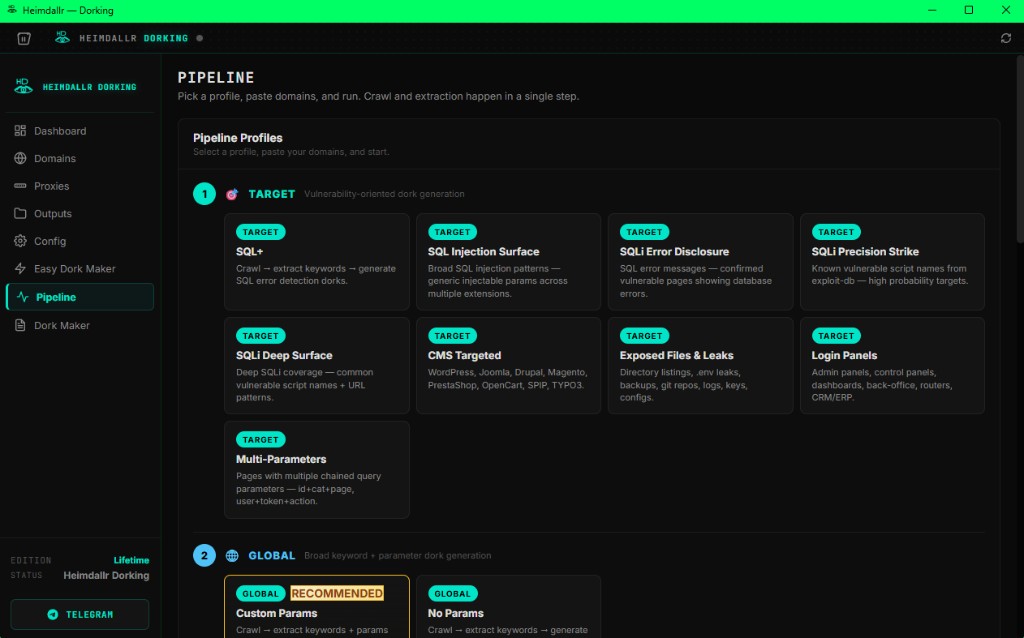The width and height of the screenshot is (1024, 638).
Task: Click the status dot next to HEIMDALLR DORKING
Action: pyautogui.click(x=200, y=39)
